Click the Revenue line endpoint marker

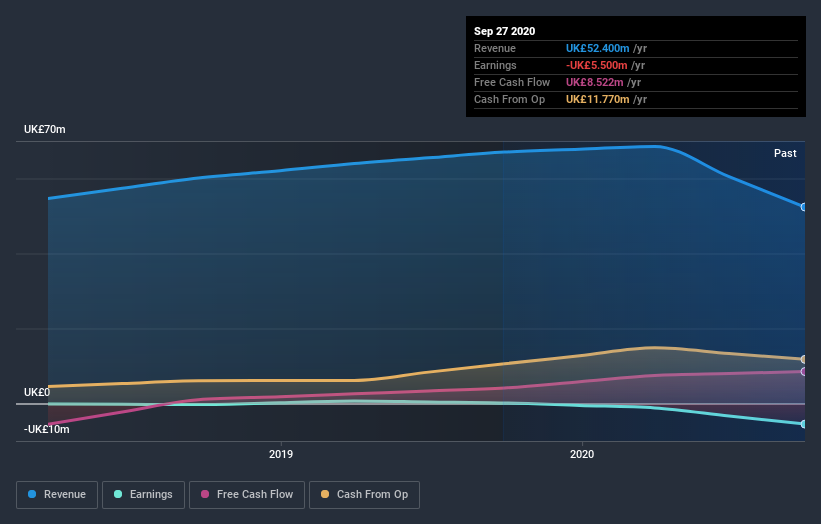tap(804, 207)
